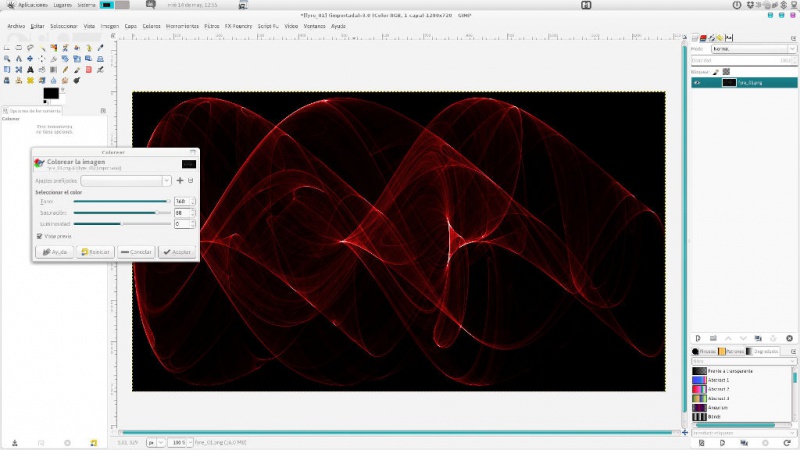Screen dimensions: 800x450
Task: Hide the layer with the eye icon
Action: coord(697,83)
